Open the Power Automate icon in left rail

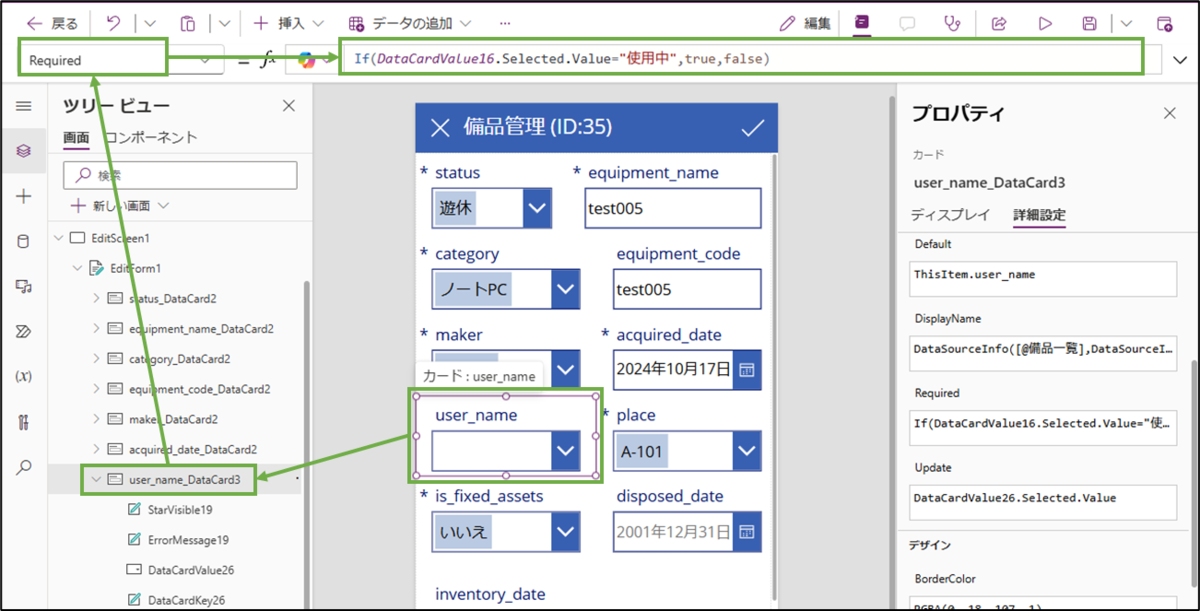click(x=24, y=331)
